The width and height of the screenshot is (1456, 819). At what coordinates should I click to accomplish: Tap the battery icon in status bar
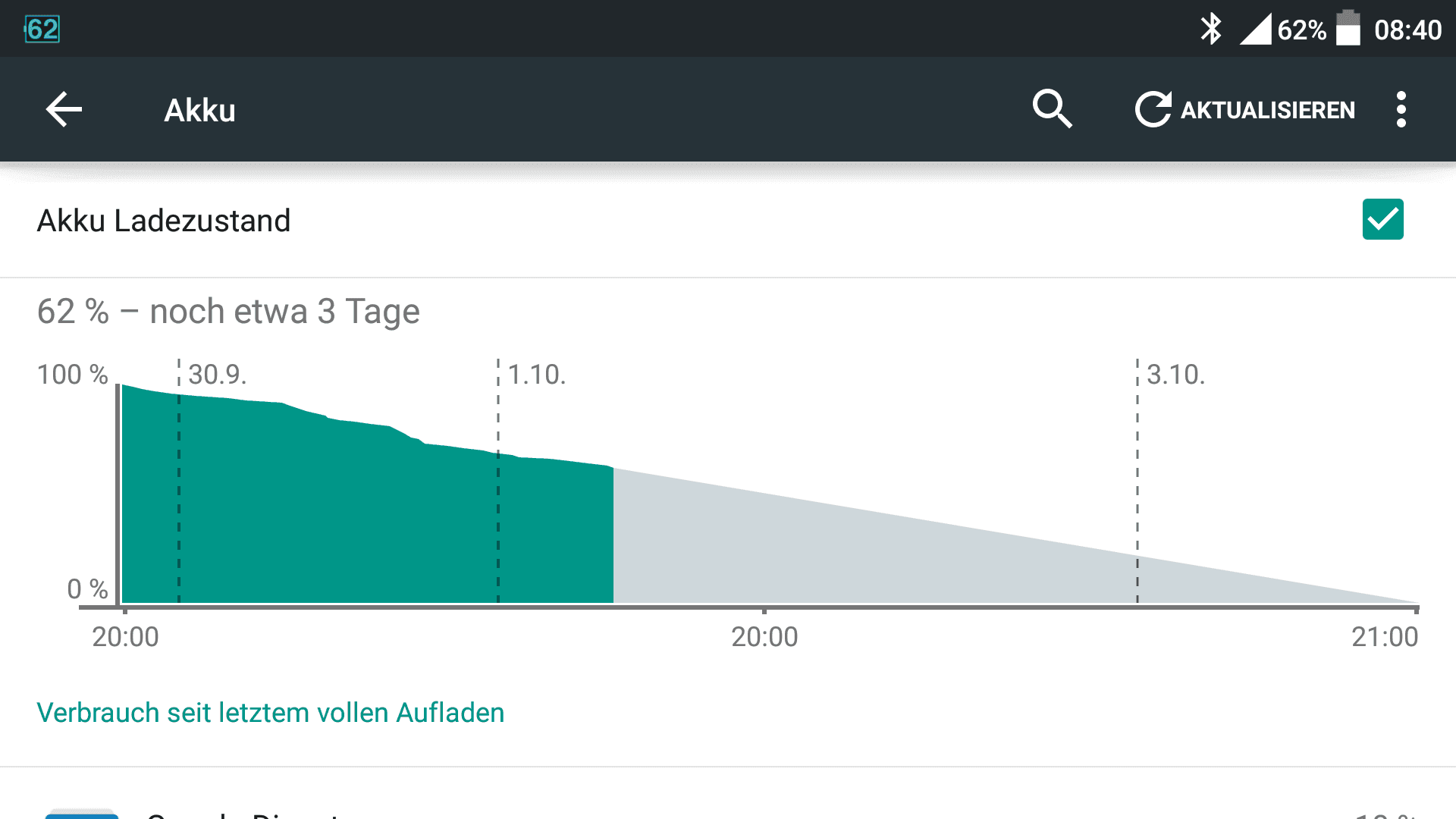[1348, 28]
